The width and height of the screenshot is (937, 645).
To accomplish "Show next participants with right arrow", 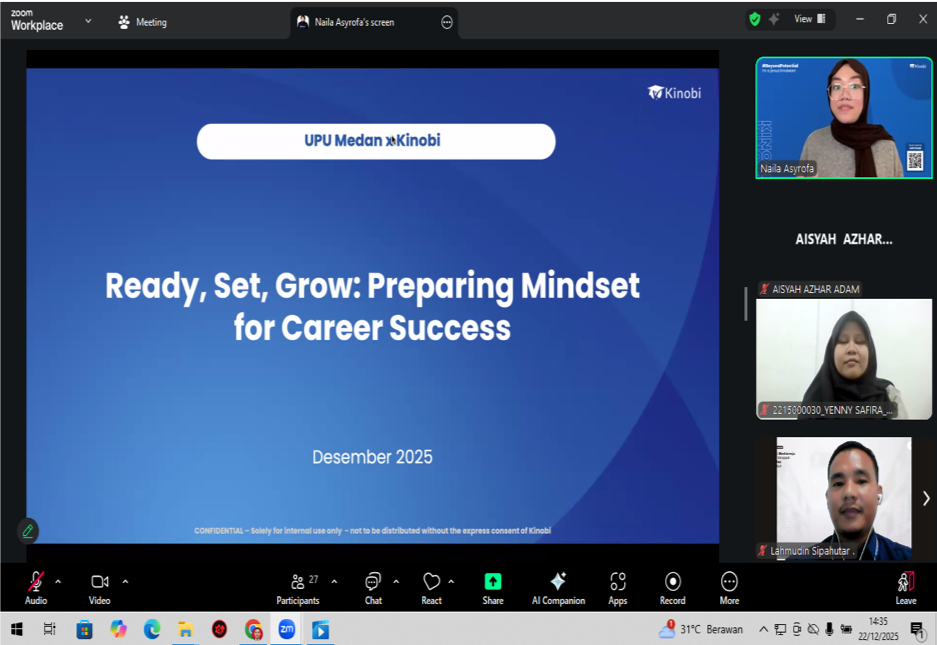I will (x=925, y=498).
